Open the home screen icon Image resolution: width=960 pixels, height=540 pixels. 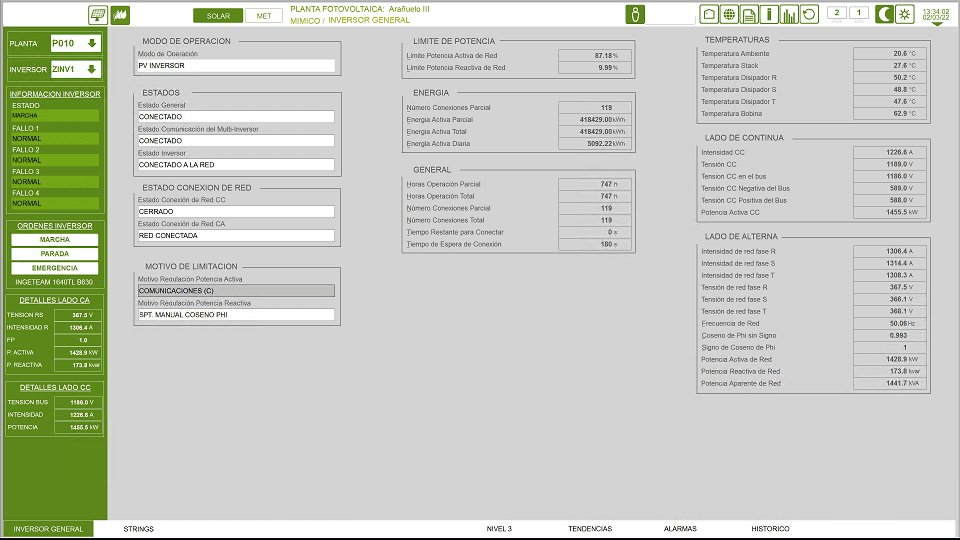[x=709, y=14]
